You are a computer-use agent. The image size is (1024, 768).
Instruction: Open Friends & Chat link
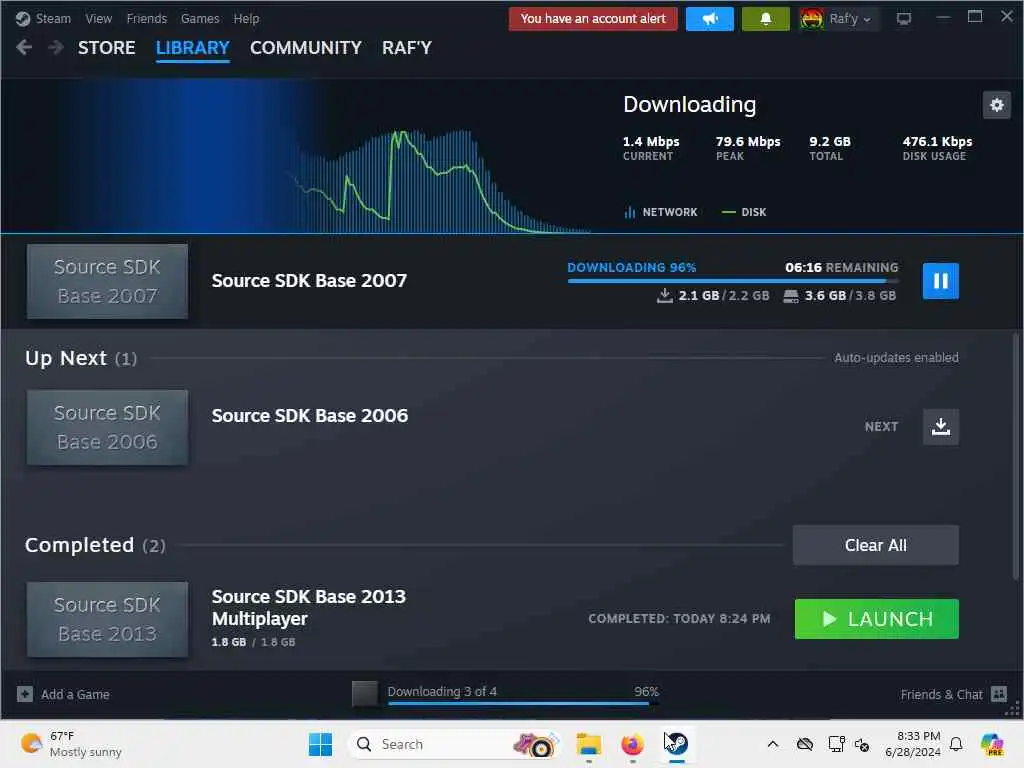(x=941, y=694)
